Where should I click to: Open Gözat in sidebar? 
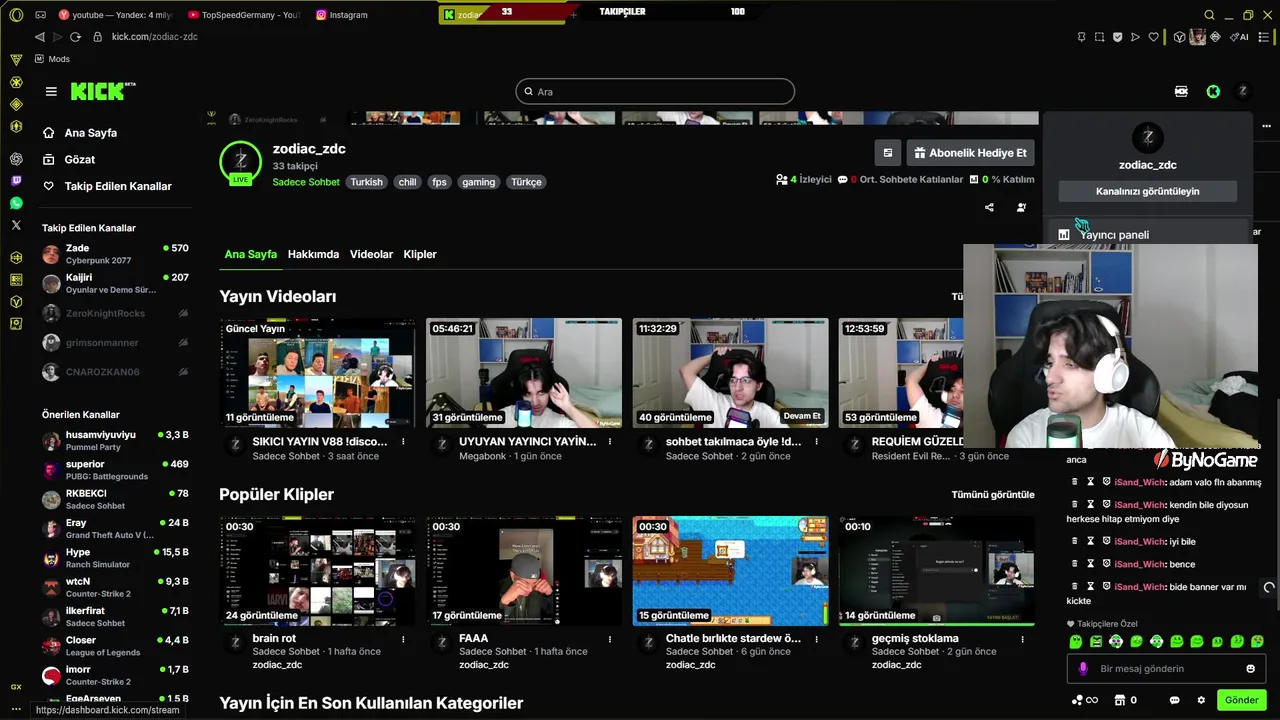click(80, 159)
